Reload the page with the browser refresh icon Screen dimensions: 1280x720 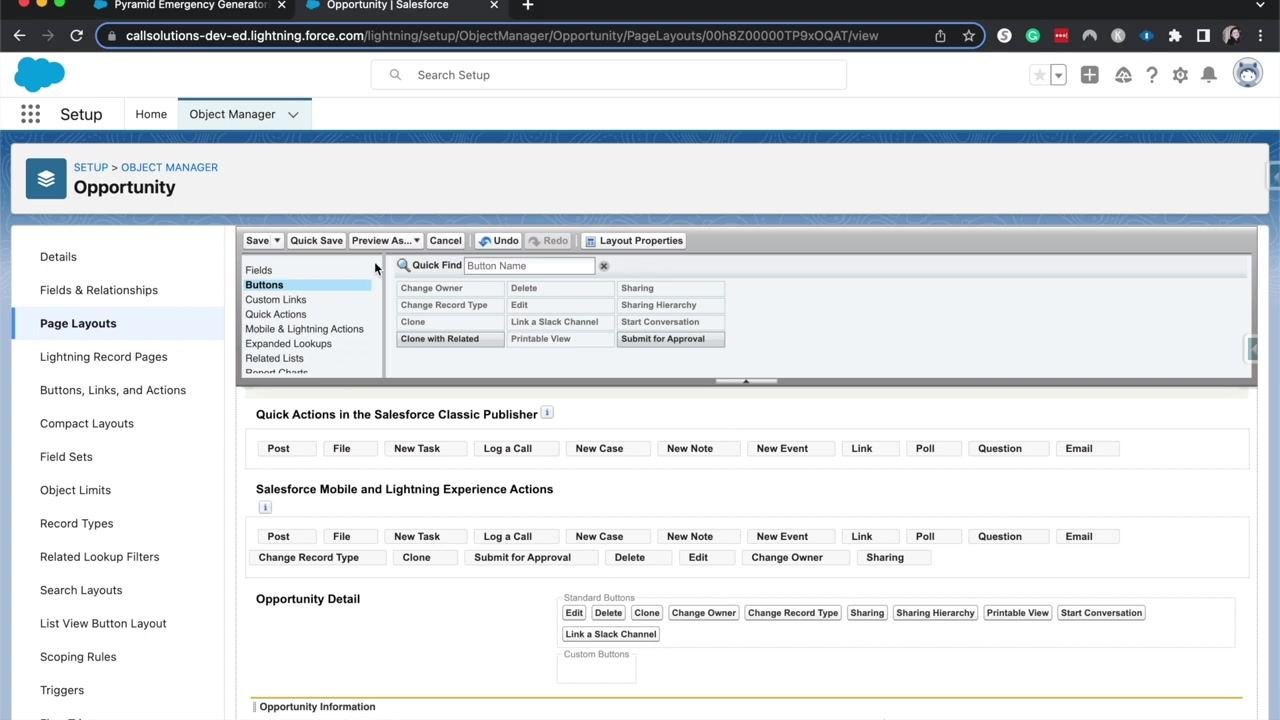coord(76,36)
